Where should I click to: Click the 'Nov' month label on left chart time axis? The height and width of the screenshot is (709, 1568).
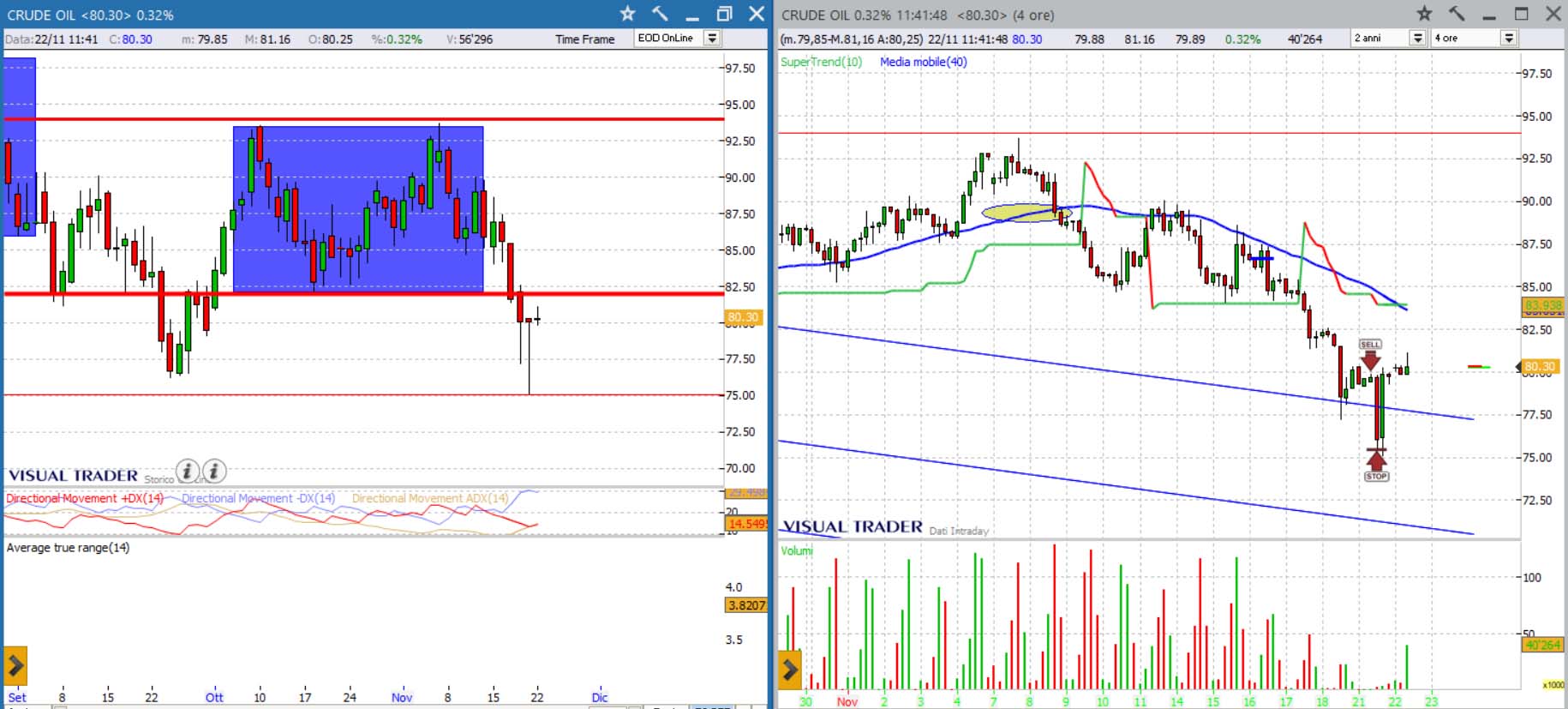click(x=402, y=697)
